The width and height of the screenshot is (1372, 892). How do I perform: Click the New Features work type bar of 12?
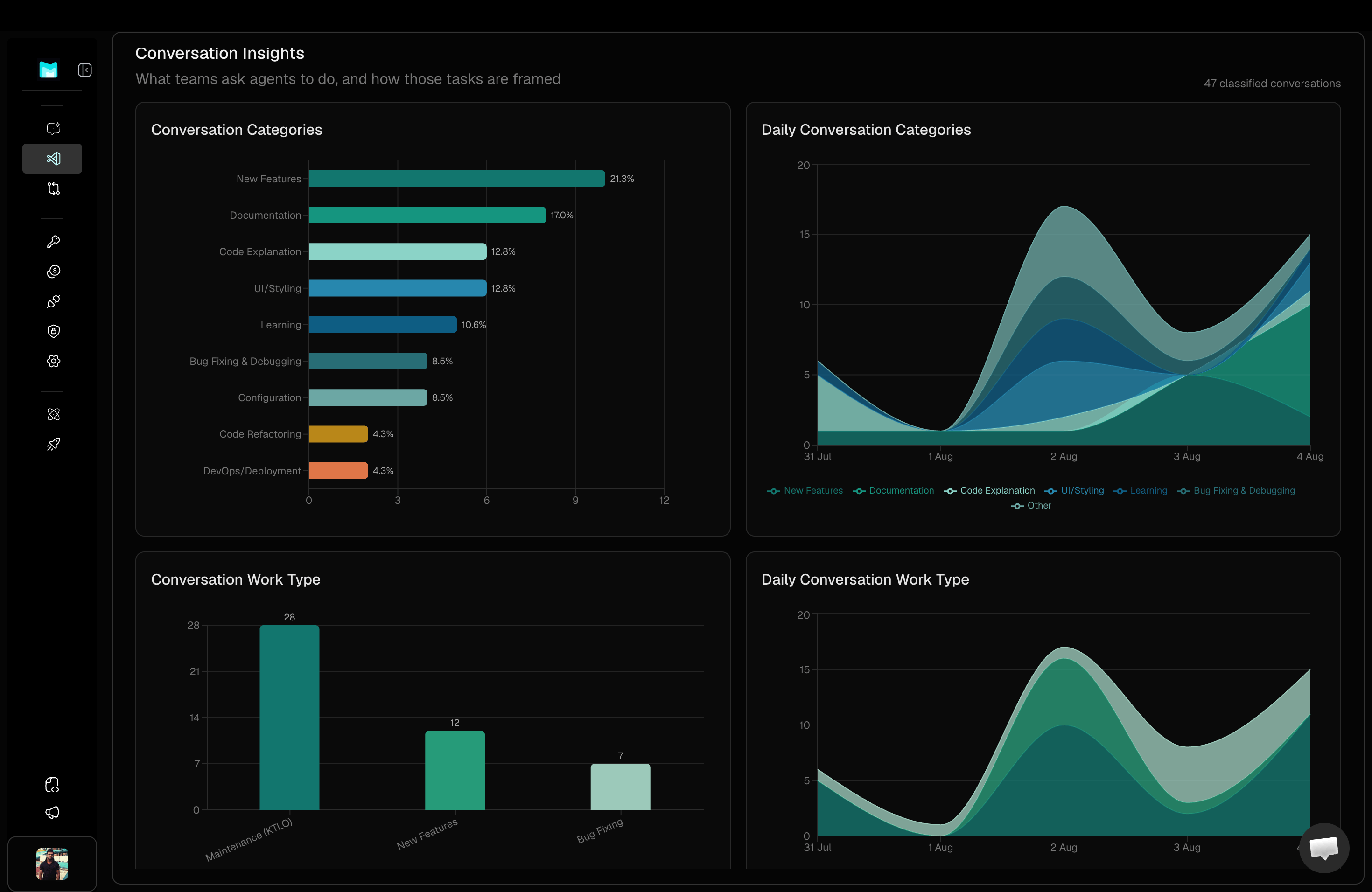coord(455,770)
